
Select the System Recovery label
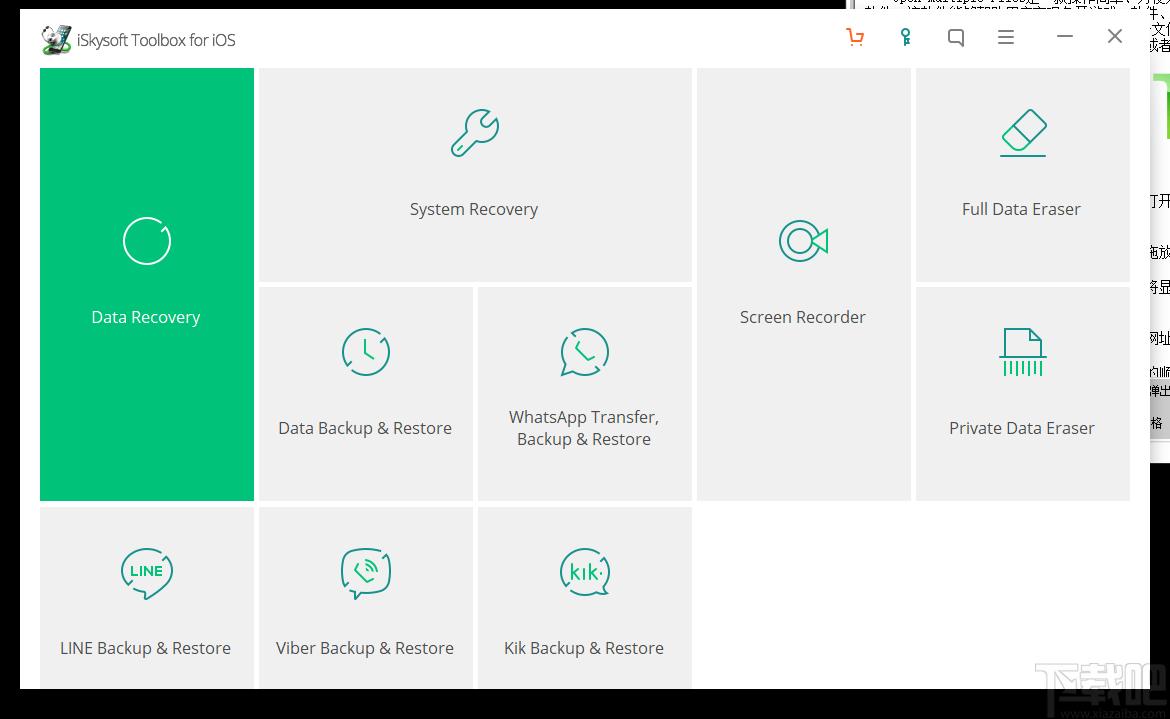474,209
